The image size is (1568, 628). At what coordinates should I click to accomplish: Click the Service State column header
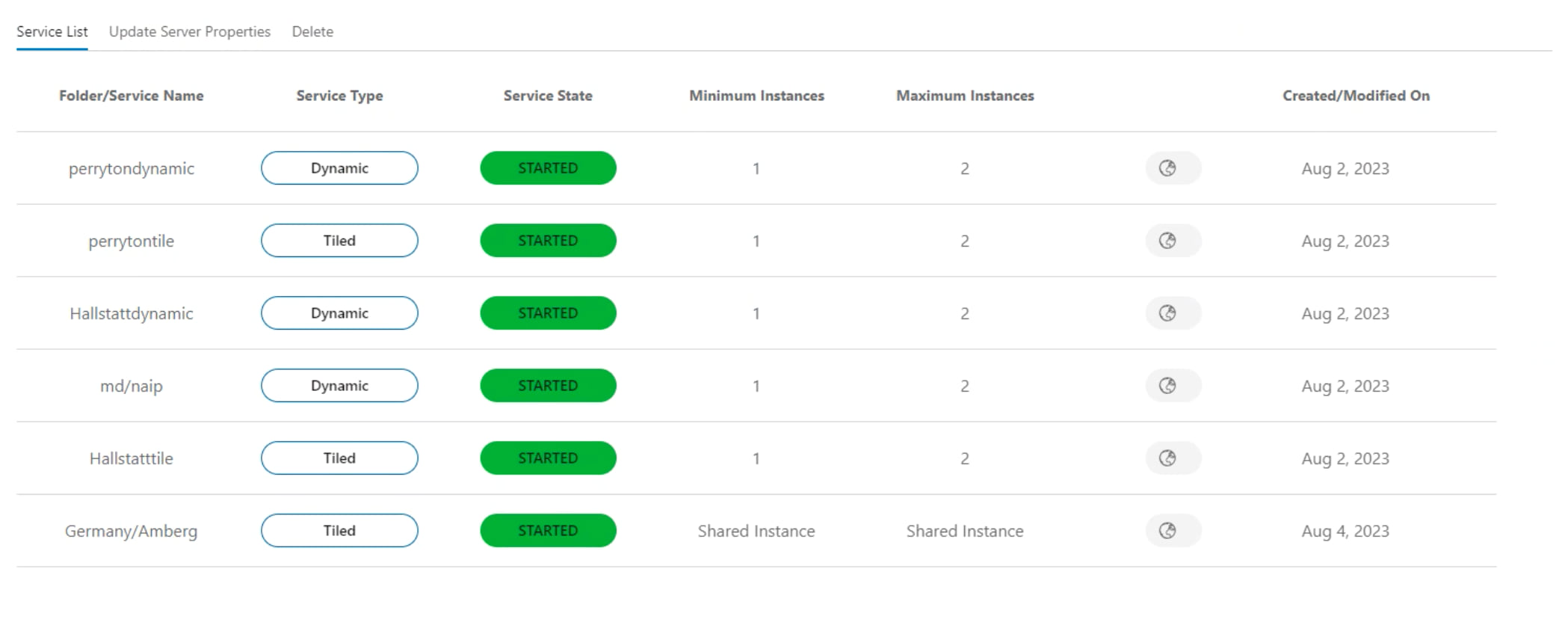(x=548, y=96)
